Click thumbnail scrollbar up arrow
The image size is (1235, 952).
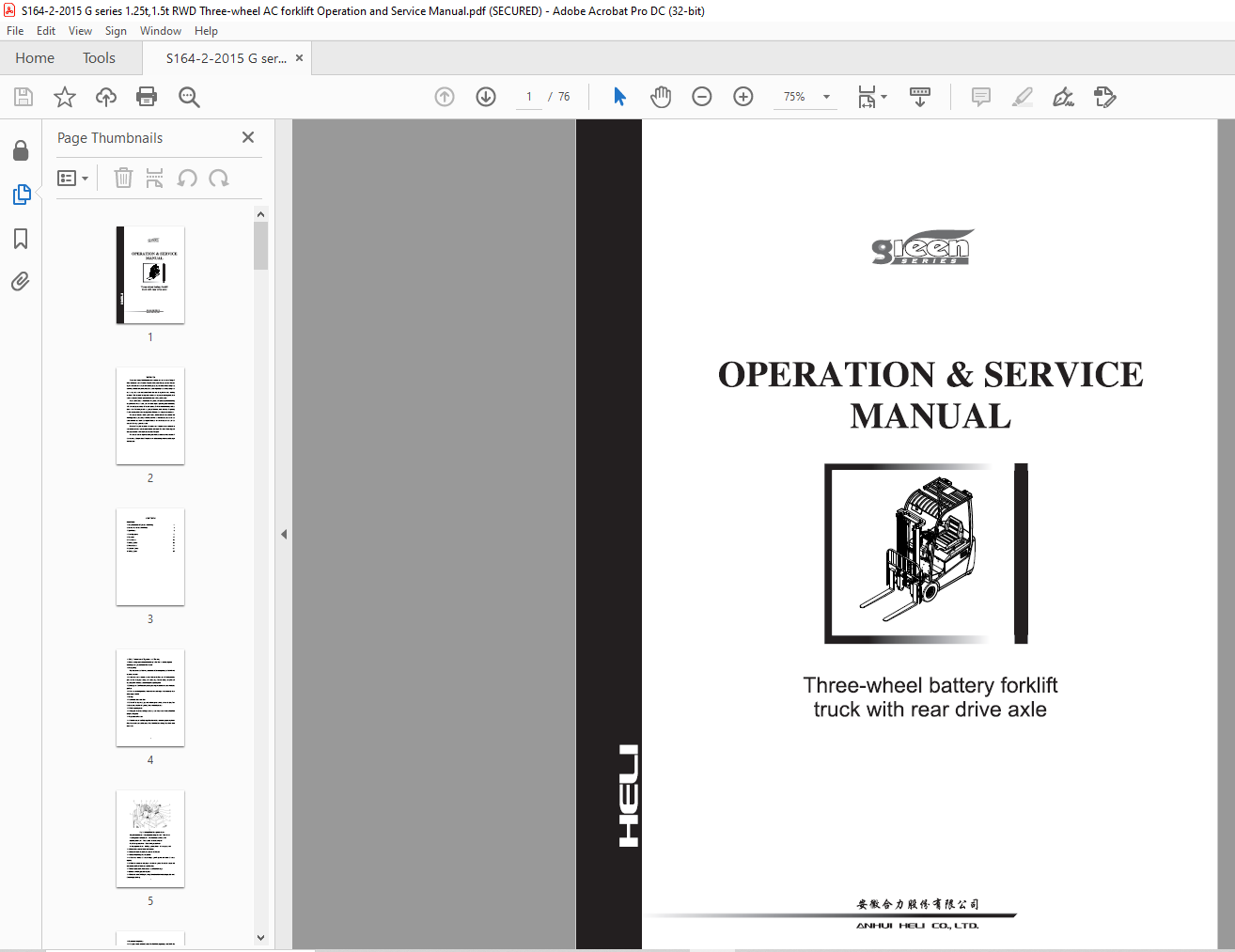tap(260, 214)
